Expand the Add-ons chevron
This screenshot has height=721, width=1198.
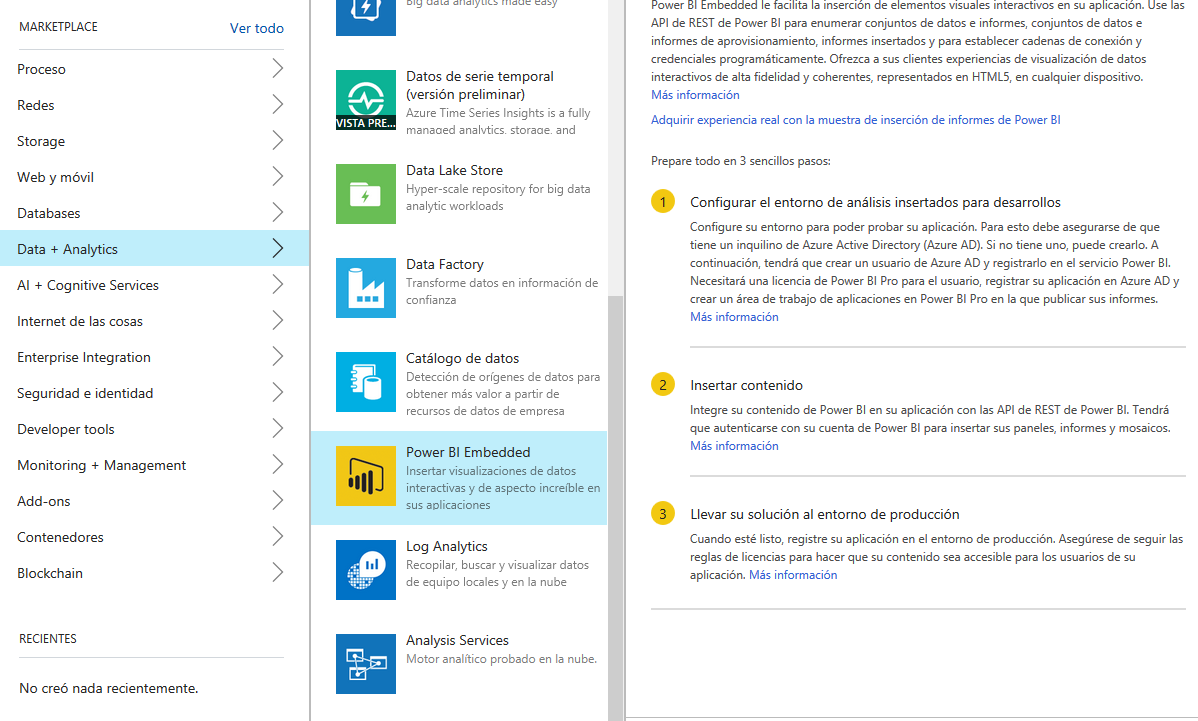[277, 500]
